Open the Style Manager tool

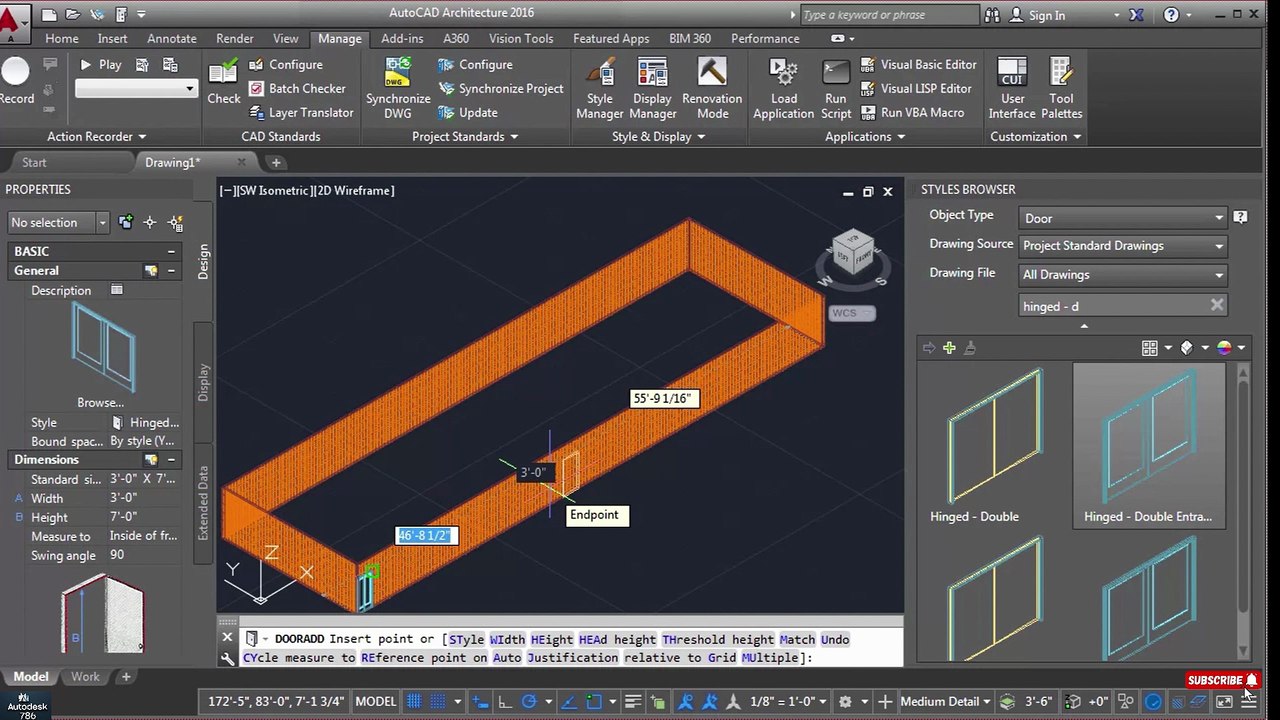[599, 88]
